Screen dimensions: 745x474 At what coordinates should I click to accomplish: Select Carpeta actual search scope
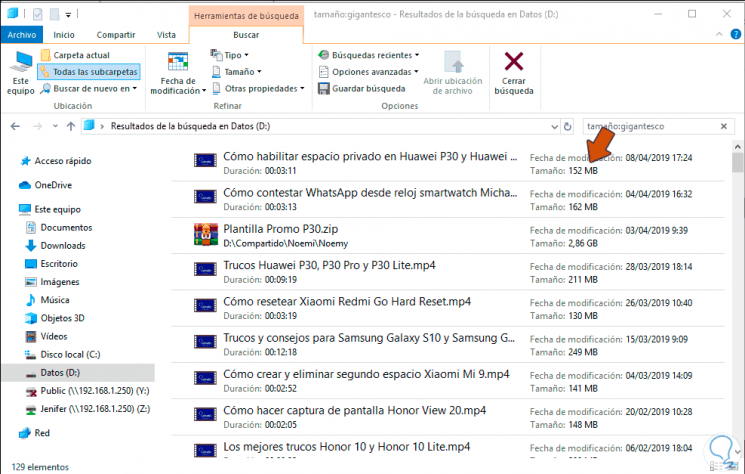coord(75,55)
